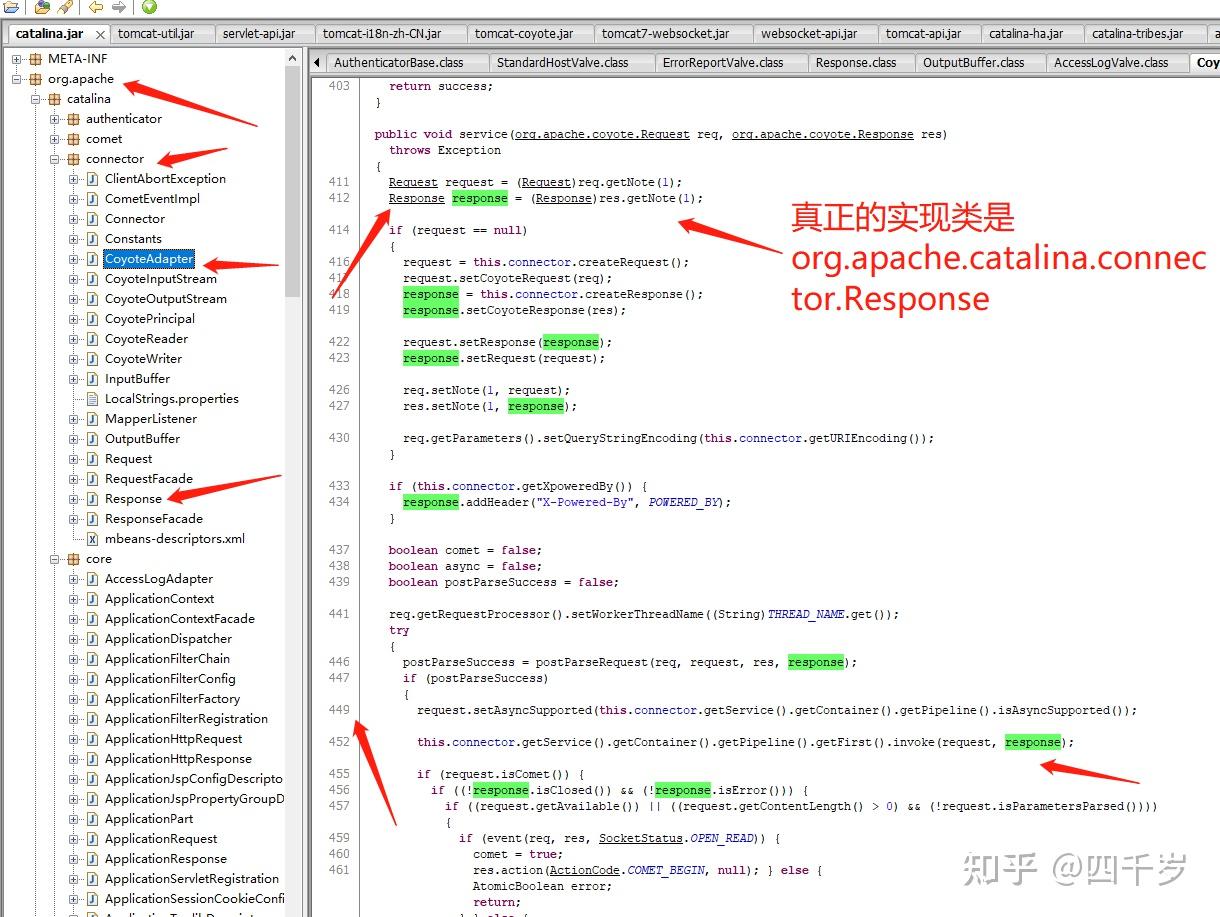
Task: Click the class icon beside Constants
Action: [x=92, y=239]
